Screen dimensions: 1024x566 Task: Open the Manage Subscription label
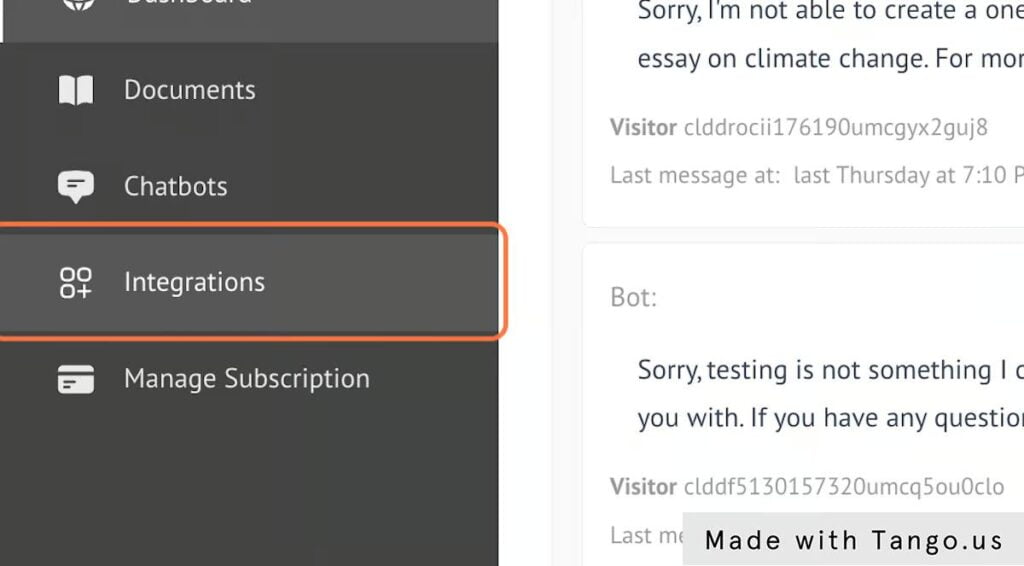(246, 379)
